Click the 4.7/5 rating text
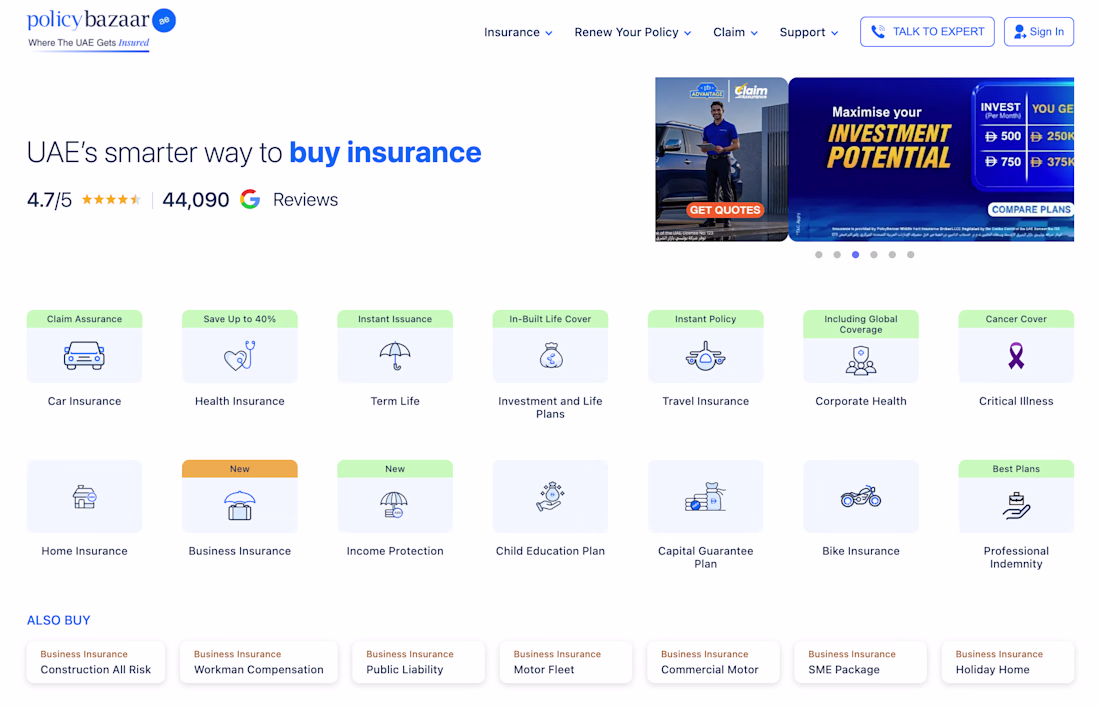 [49, 200]
